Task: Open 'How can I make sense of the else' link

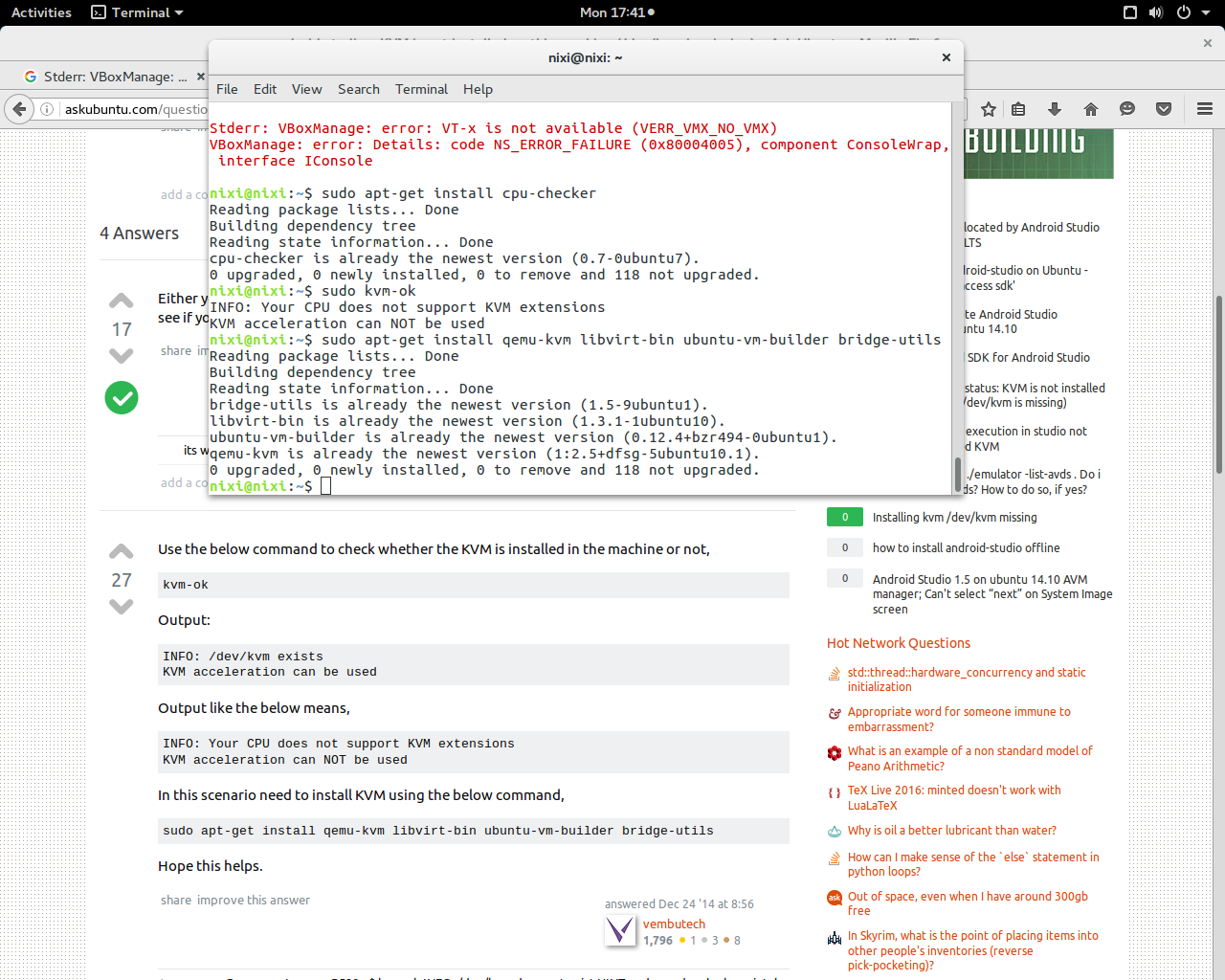Action: (x=973, y=864)
